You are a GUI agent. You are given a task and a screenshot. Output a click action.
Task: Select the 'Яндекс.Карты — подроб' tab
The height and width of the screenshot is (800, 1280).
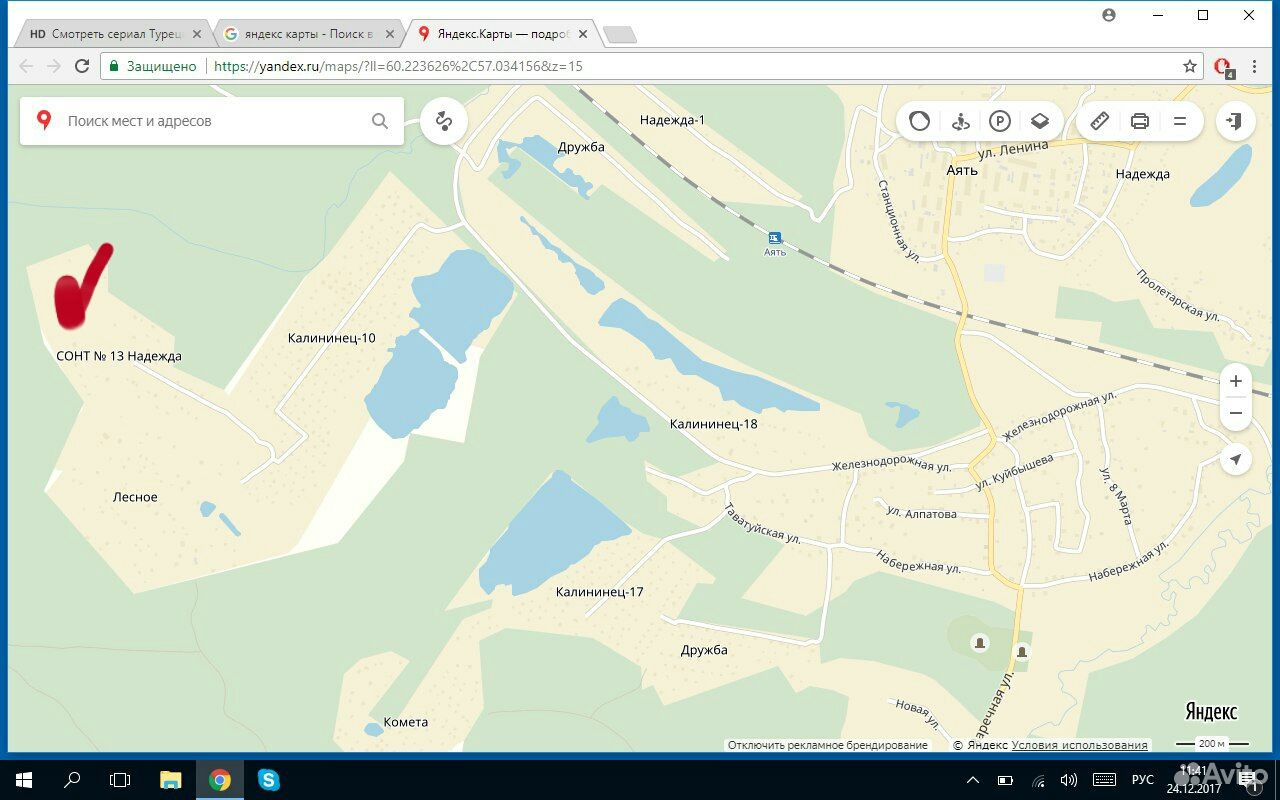pyautogui.click(x=500, y=33)
